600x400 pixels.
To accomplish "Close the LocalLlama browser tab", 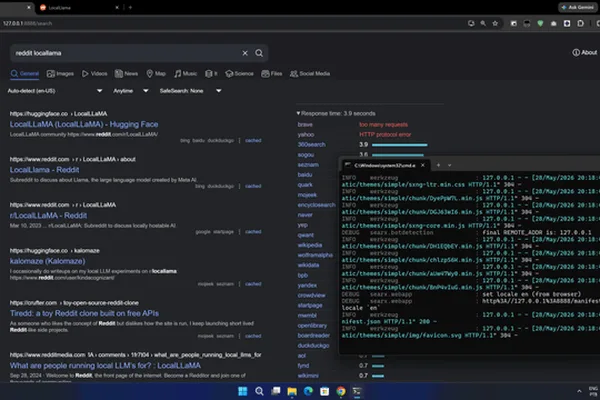I will (x=117, y=7).
